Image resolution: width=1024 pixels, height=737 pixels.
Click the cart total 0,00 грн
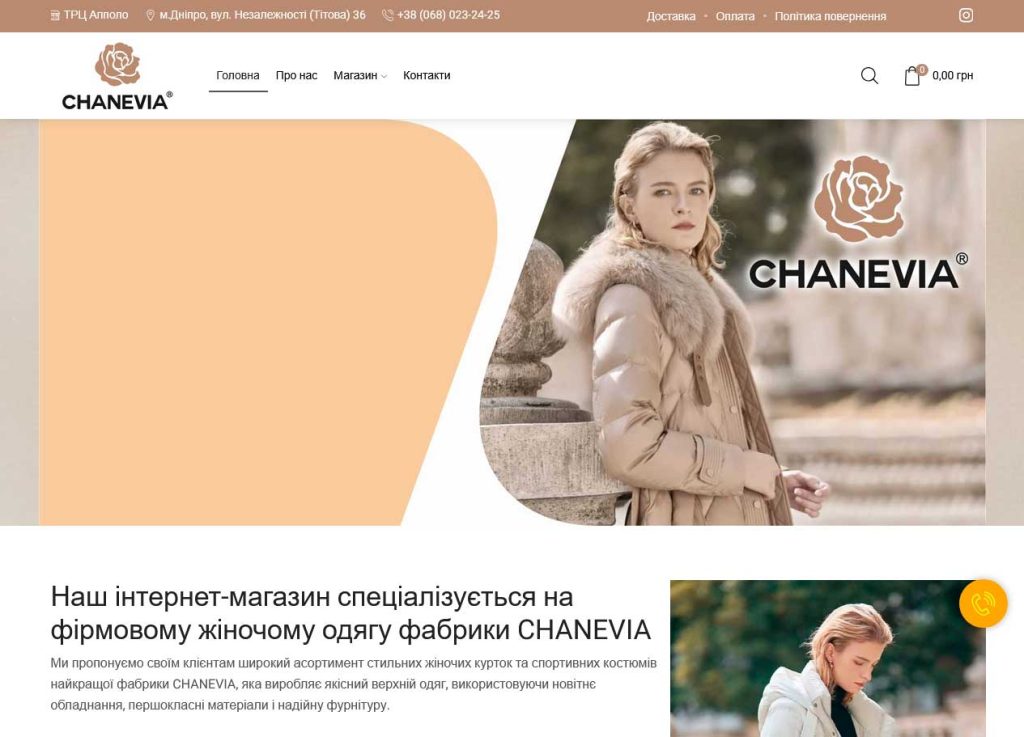(952, 76)
